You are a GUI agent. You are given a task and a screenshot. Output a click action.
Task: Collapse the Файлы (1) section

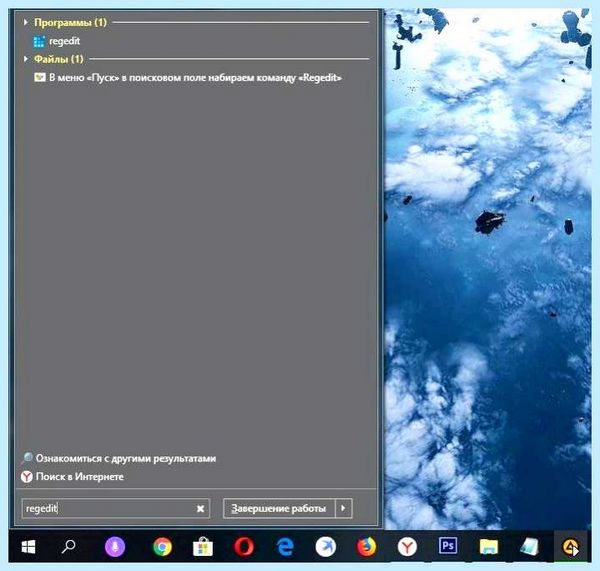tap(26, 59)
